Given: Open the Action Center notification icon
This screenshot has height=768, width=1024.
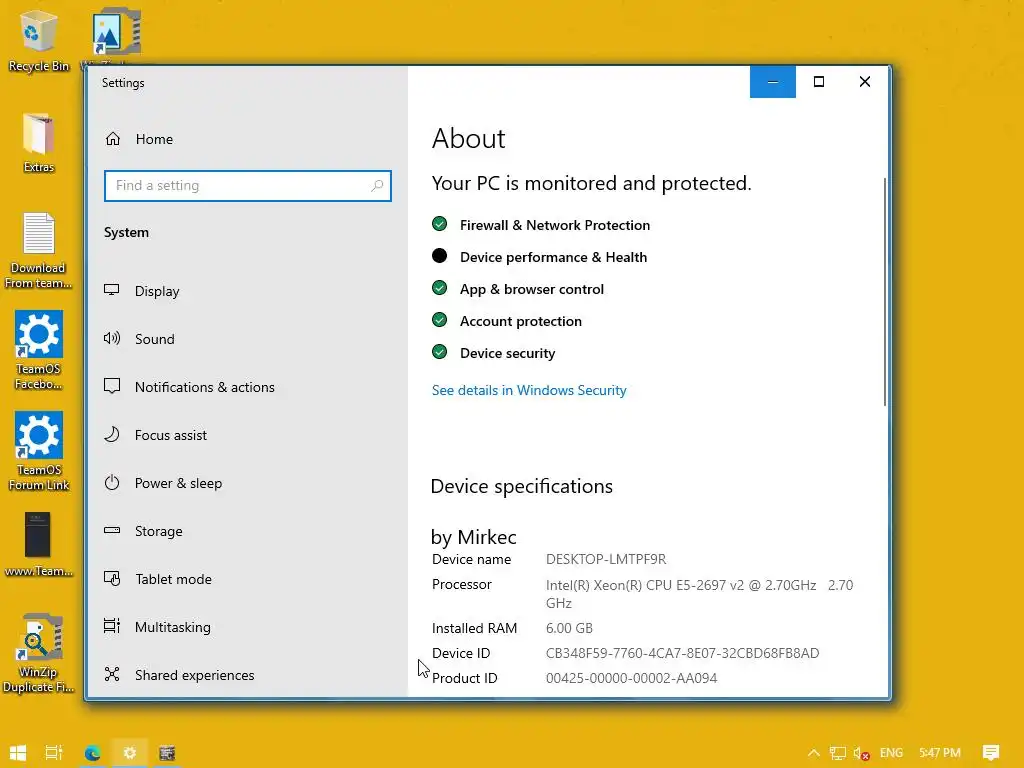Looking at the screenshot, I should point(991,753).
